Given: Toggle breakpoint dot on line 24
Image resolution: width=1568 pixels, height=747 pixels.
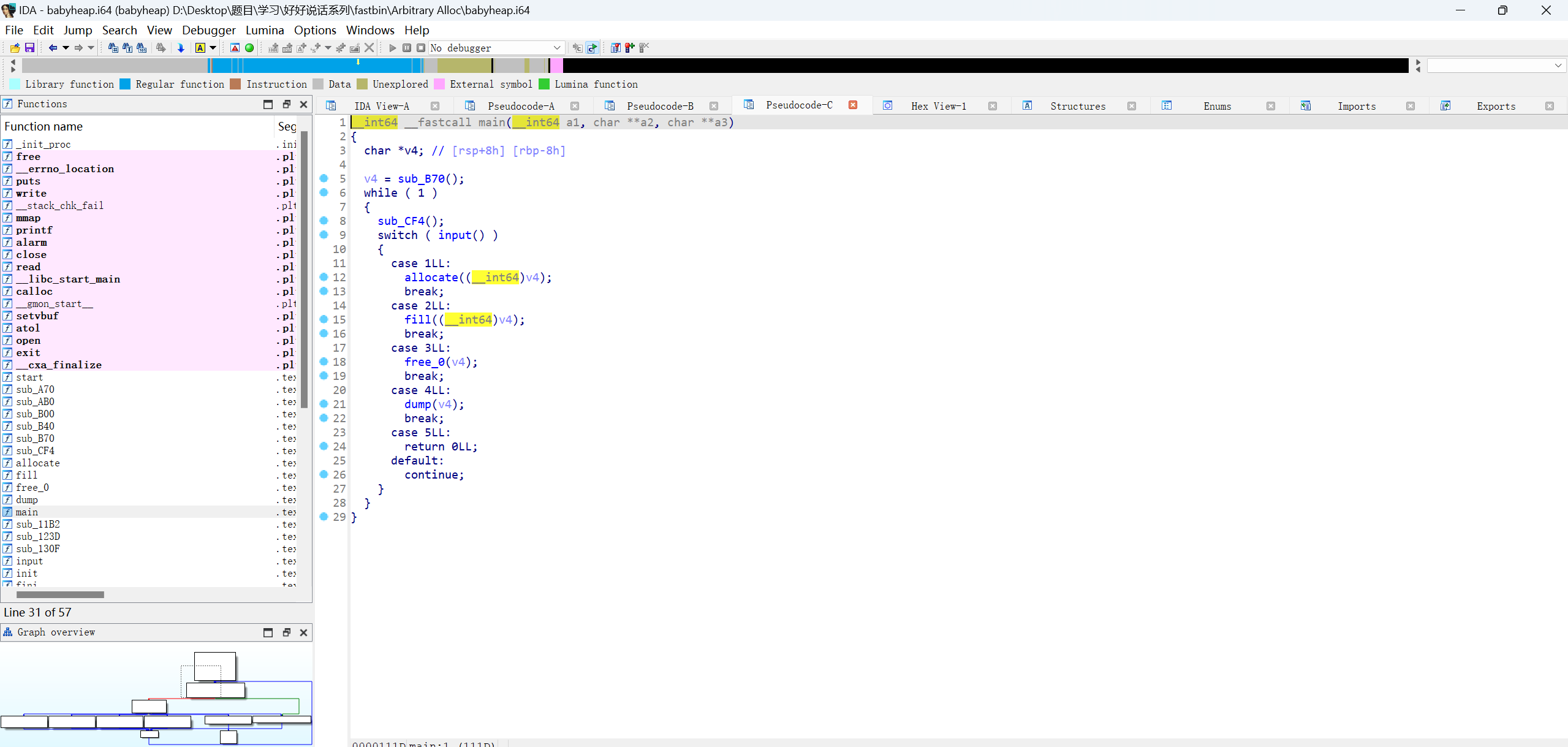Looking at the screenshot, I should (x=324, y=446).
